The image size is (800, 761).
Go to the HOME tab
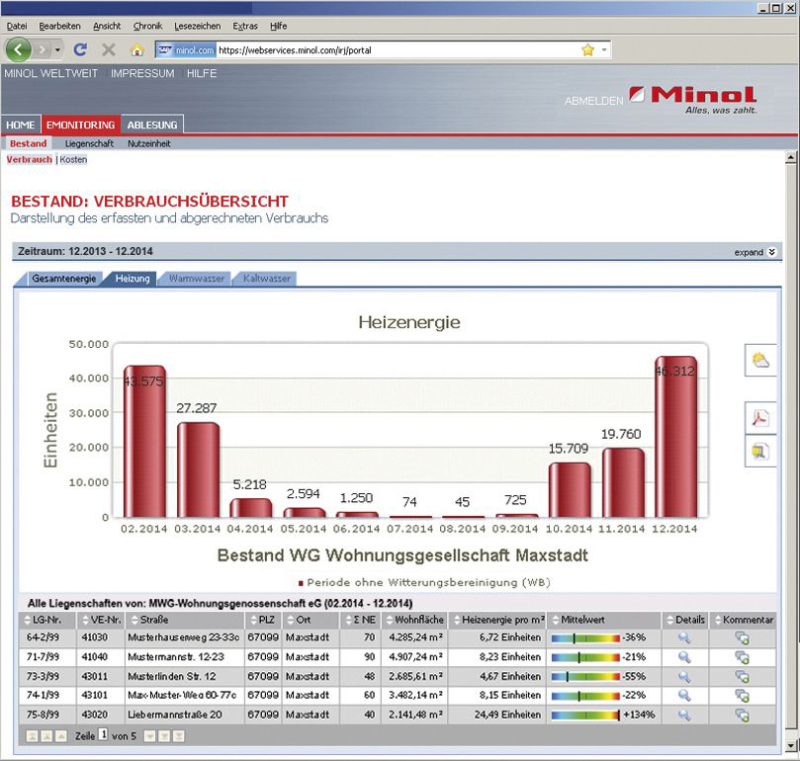coord(20,125)
